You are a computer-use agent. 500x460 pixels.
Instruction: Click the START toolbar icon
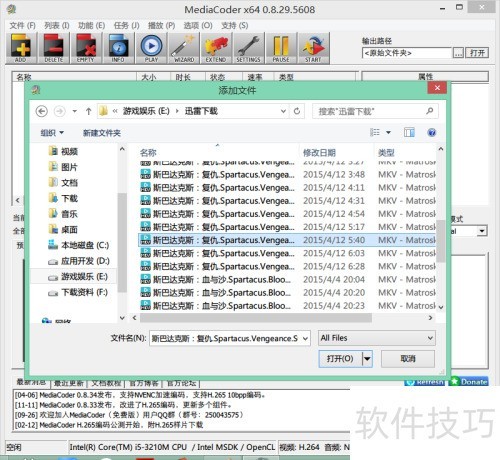[x=313, y=48]
